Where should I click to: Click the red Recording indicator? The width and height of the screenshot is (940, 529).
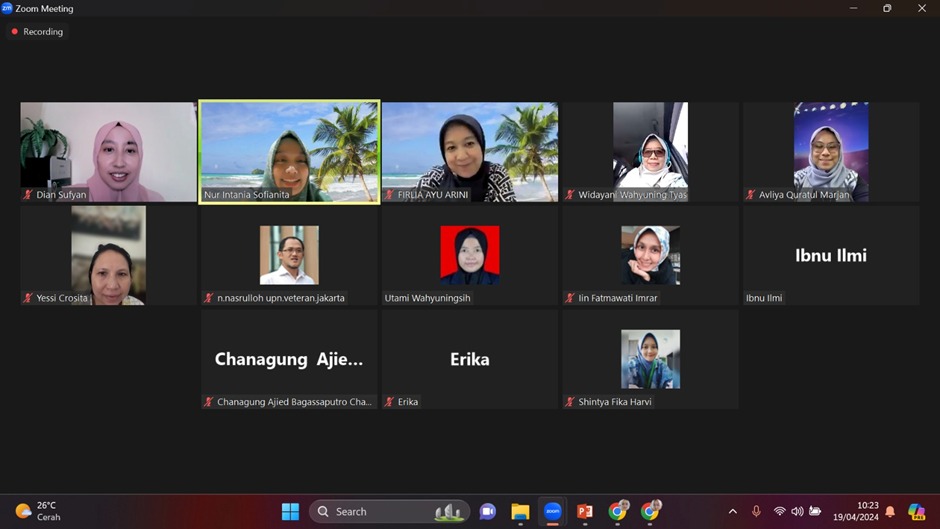click(37, 32)
